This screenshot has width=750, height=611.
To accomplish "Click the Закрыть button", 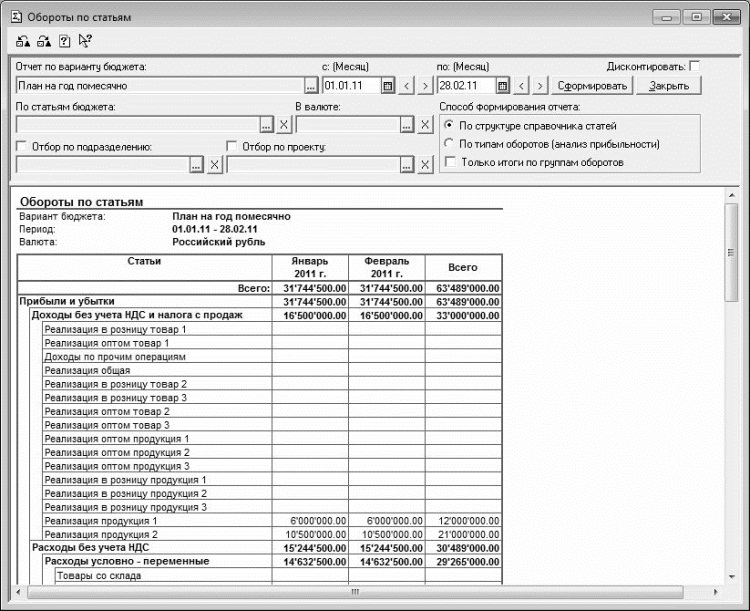I will (669, 86).
